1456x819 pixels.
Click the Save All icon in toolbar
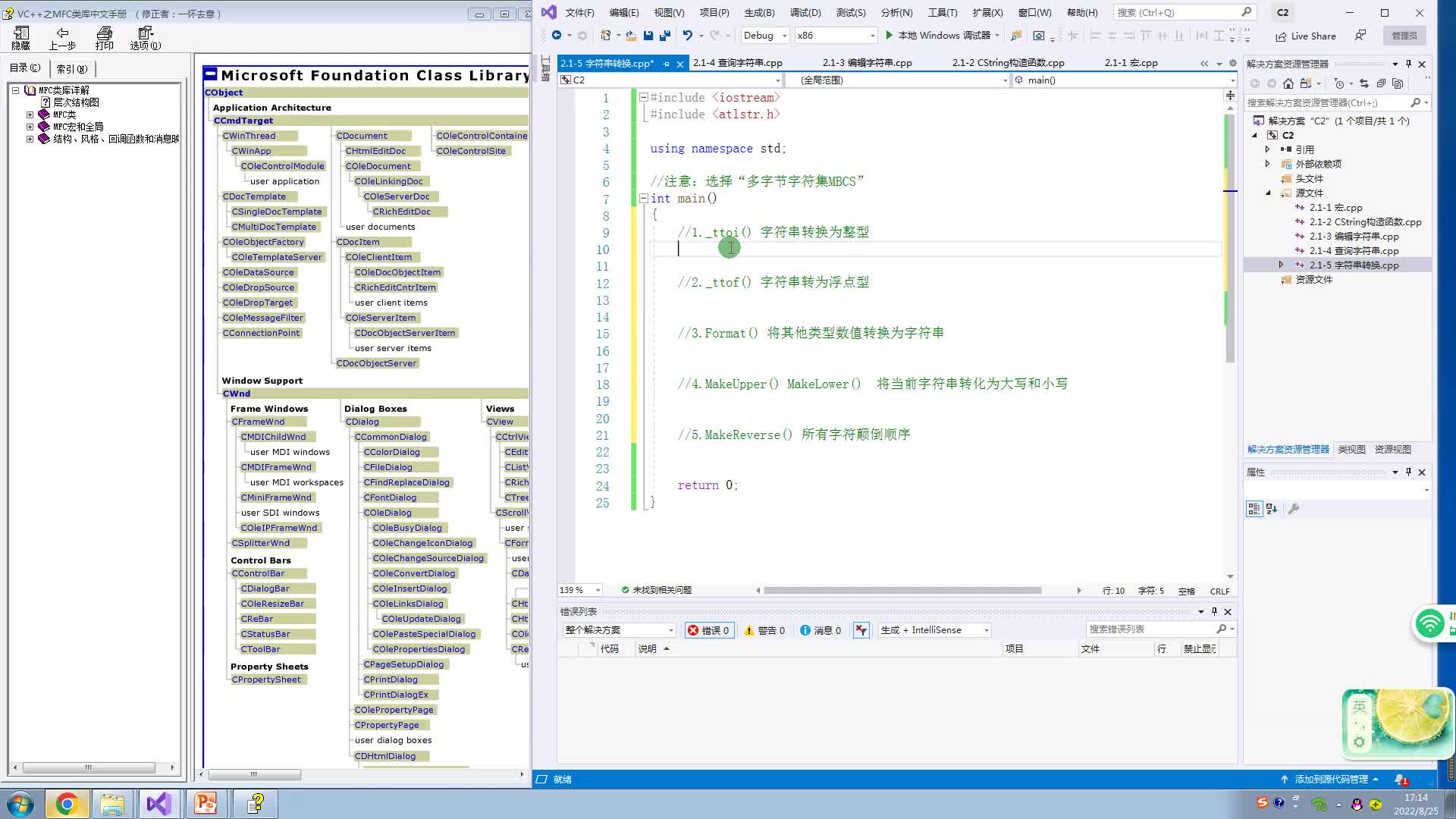pos(665,36)
